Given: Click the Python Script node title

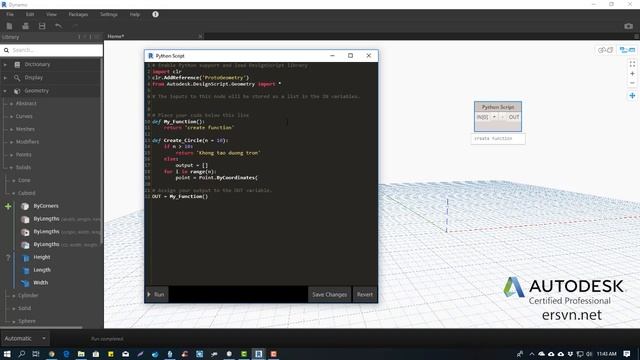Looking at the screenshot, I should (x=498, y=107).
